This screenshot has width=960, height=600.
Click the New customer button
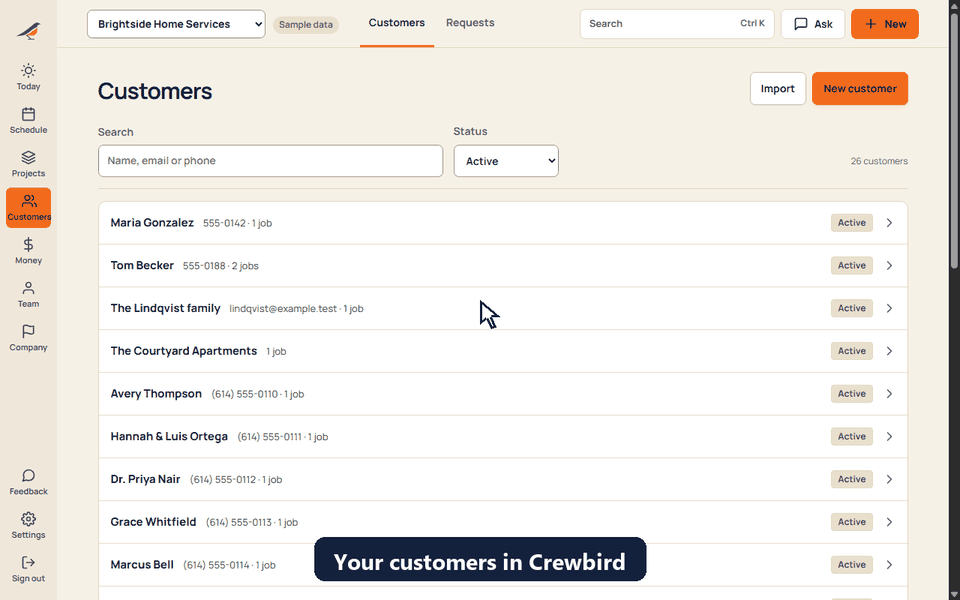860,88
